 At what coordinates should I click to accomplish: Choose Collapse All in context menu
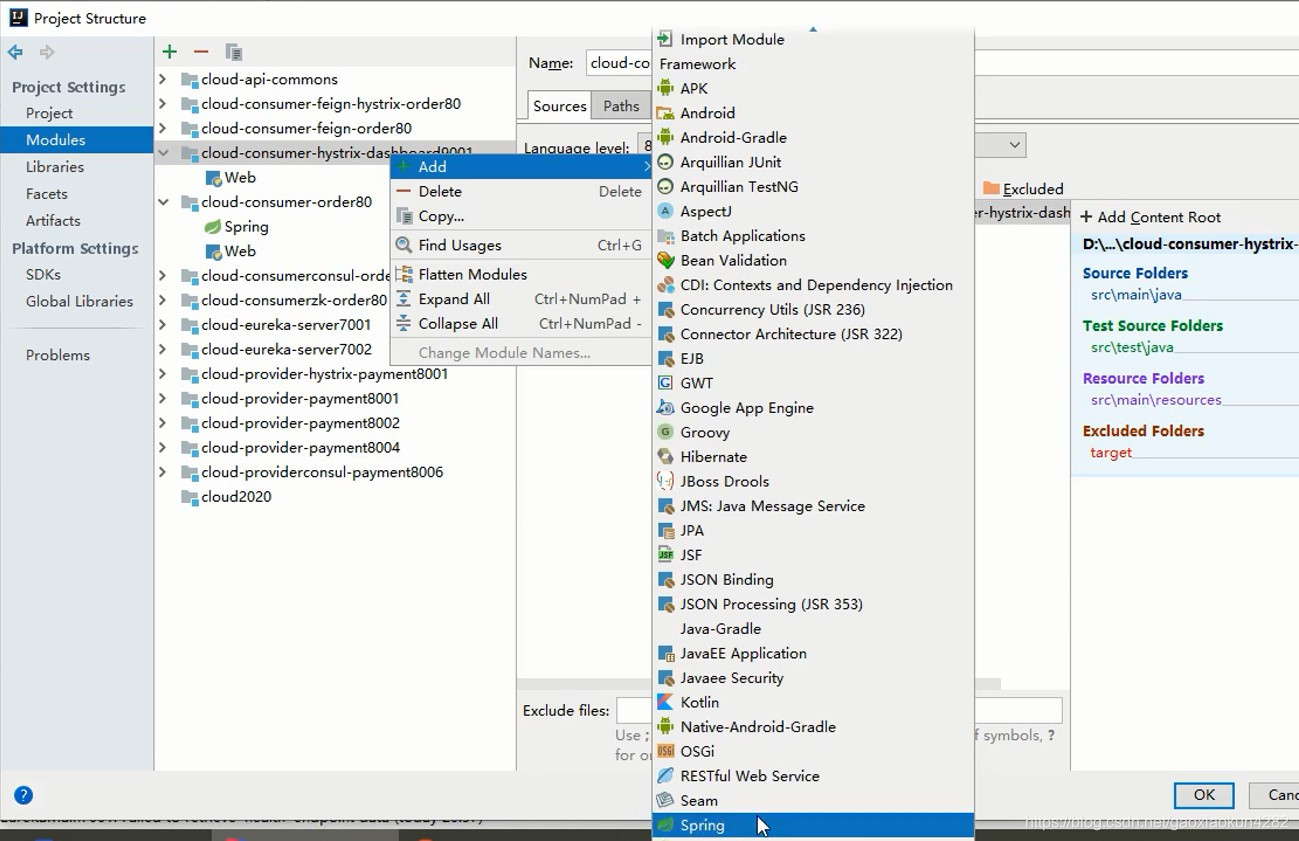[x=520, y=323]
